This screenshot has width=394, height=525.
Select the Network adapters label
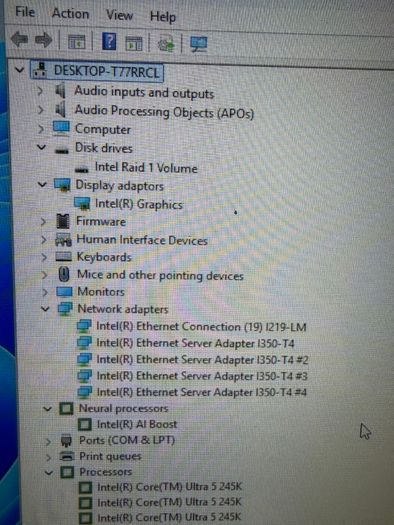click(x=123, y=309)
